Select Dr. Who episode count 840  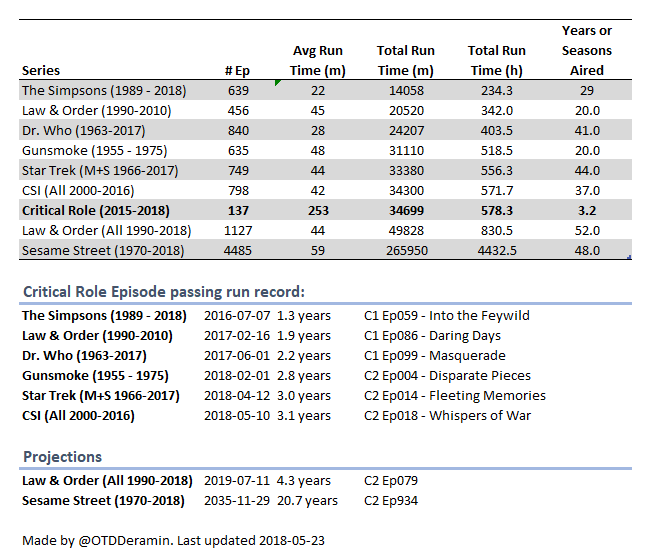coord(237,131)
